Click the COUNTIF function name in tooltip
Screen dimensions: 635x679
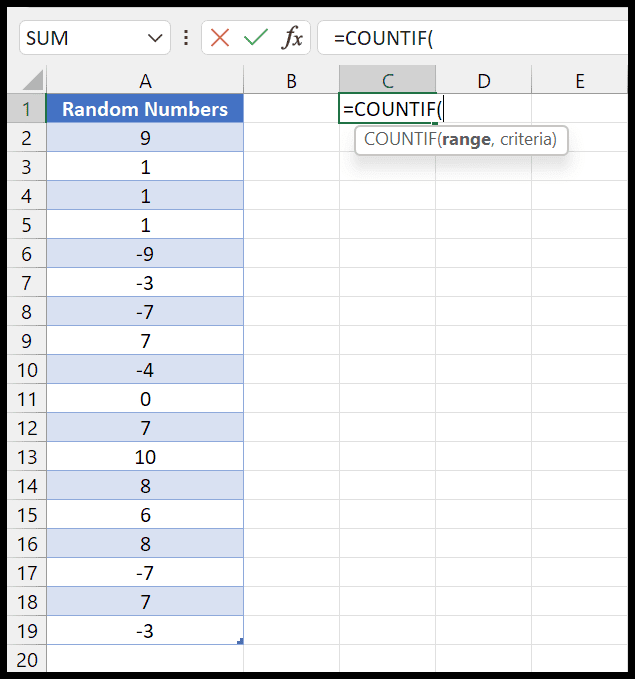(400, 140)
